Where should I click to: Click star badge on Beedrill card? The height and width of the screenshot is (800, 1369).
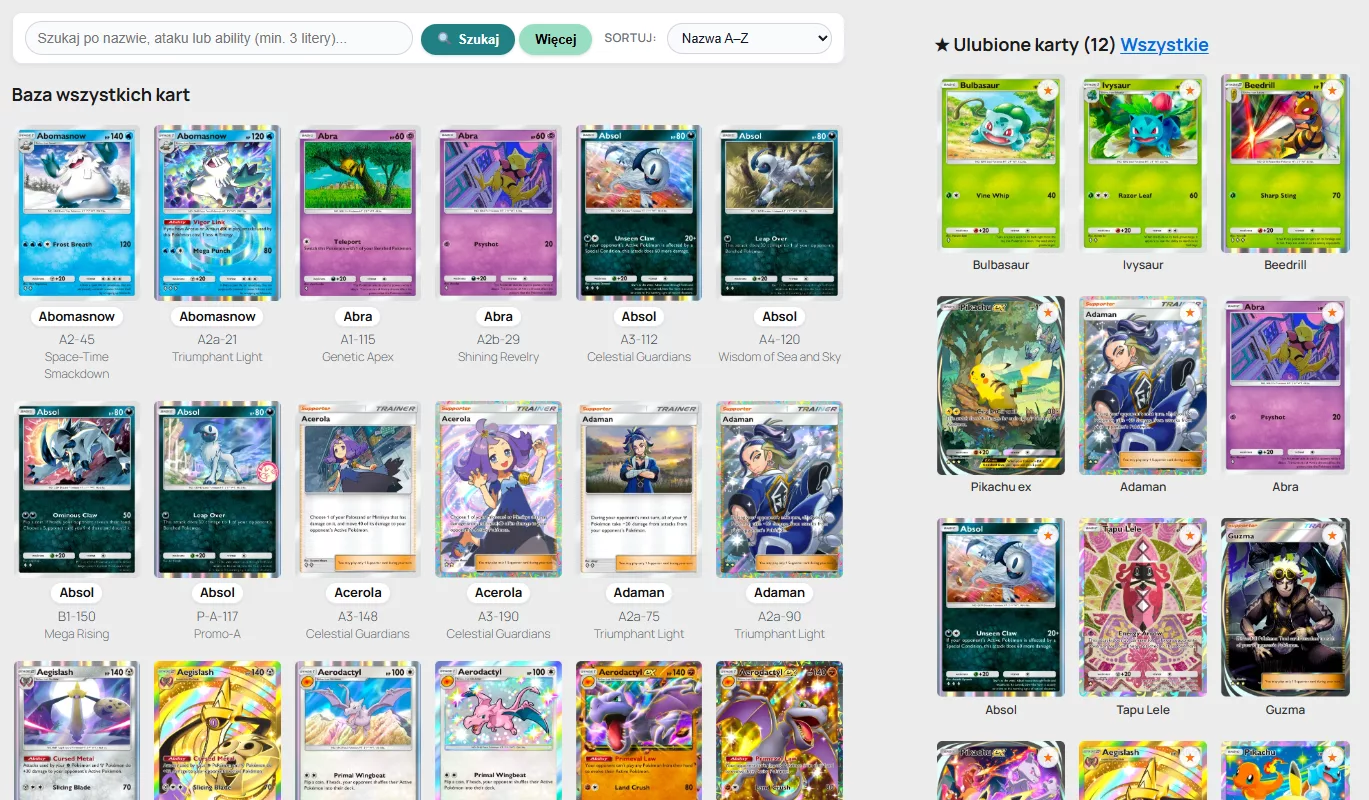(1332, 90)
